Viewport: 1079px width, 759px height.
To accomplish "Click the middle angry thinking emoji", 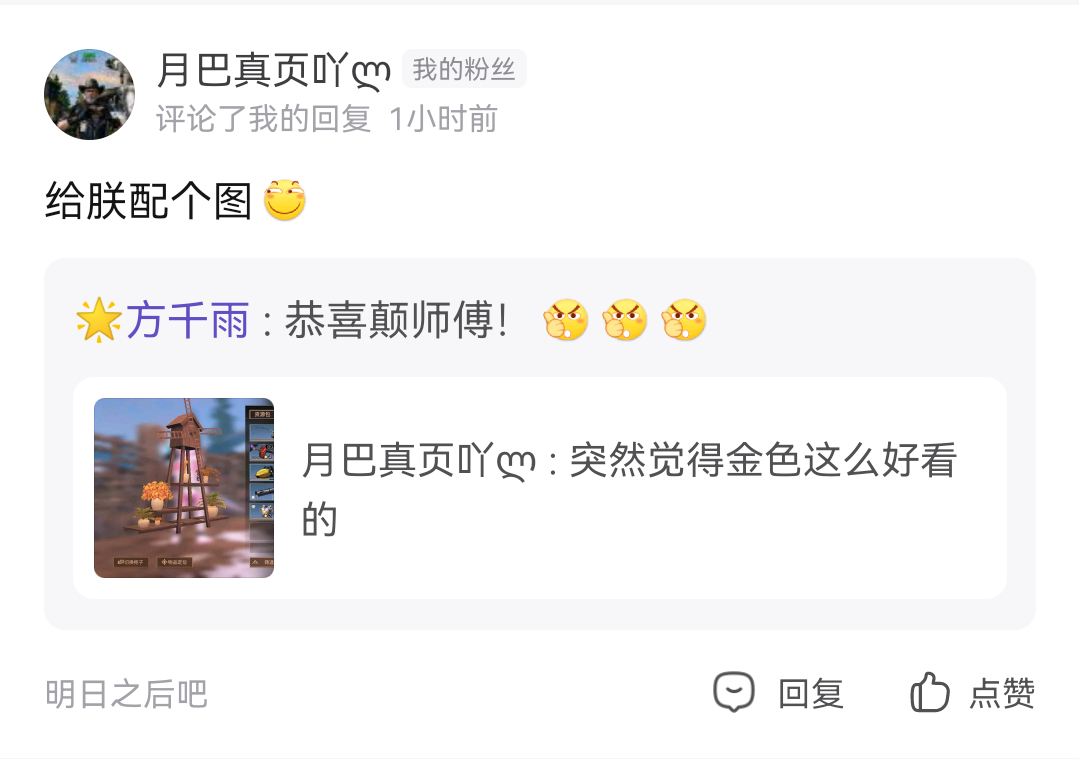I will coord(625,320).
